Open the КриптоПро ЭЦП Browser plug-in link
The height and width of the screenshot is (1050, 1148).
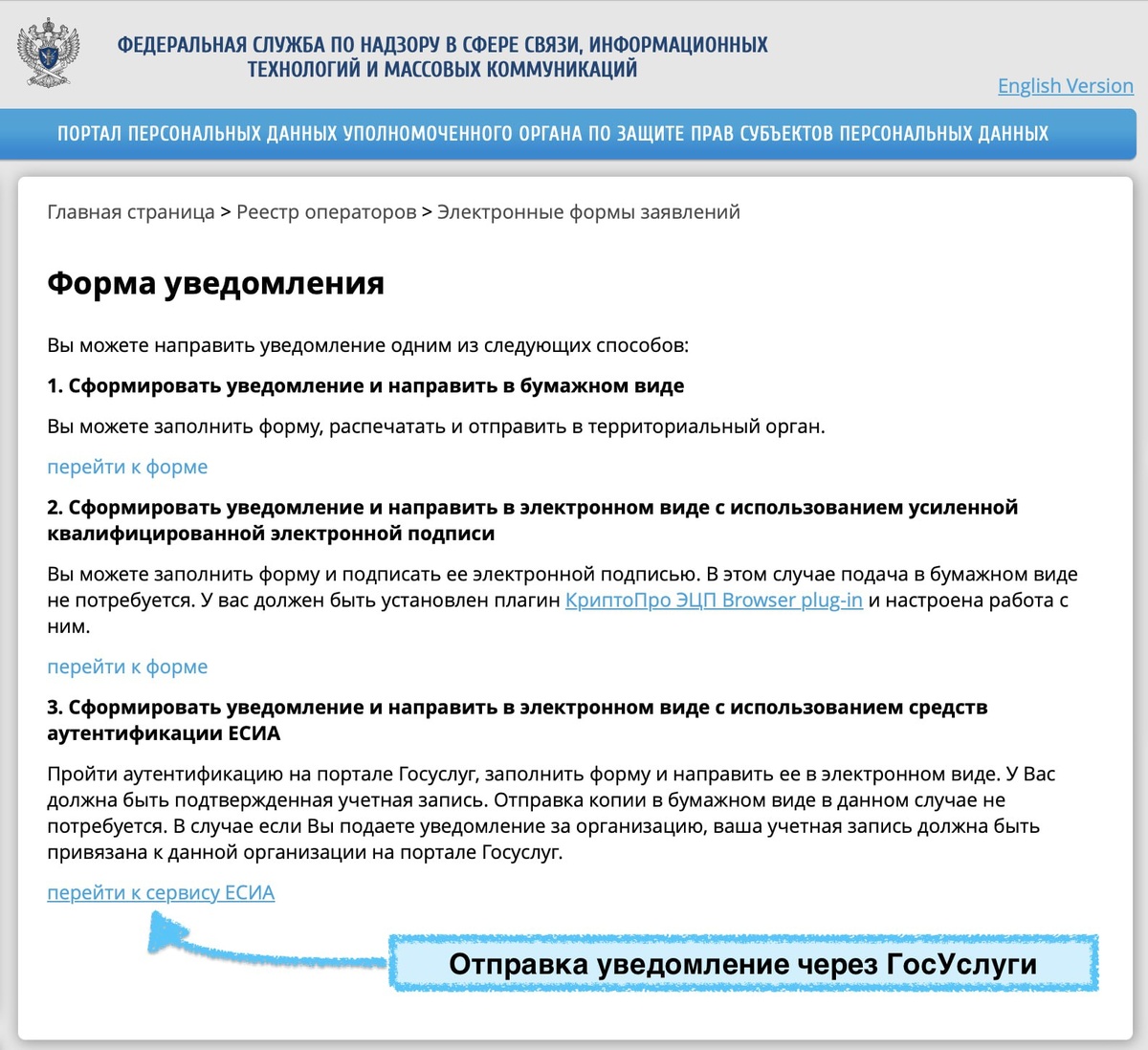(714, 601)
